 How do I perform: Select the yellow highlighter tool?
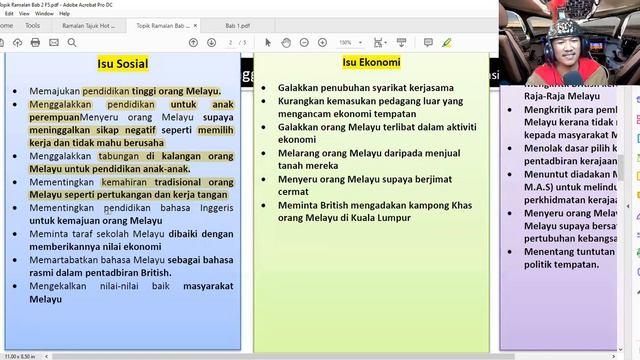point(447,42)
